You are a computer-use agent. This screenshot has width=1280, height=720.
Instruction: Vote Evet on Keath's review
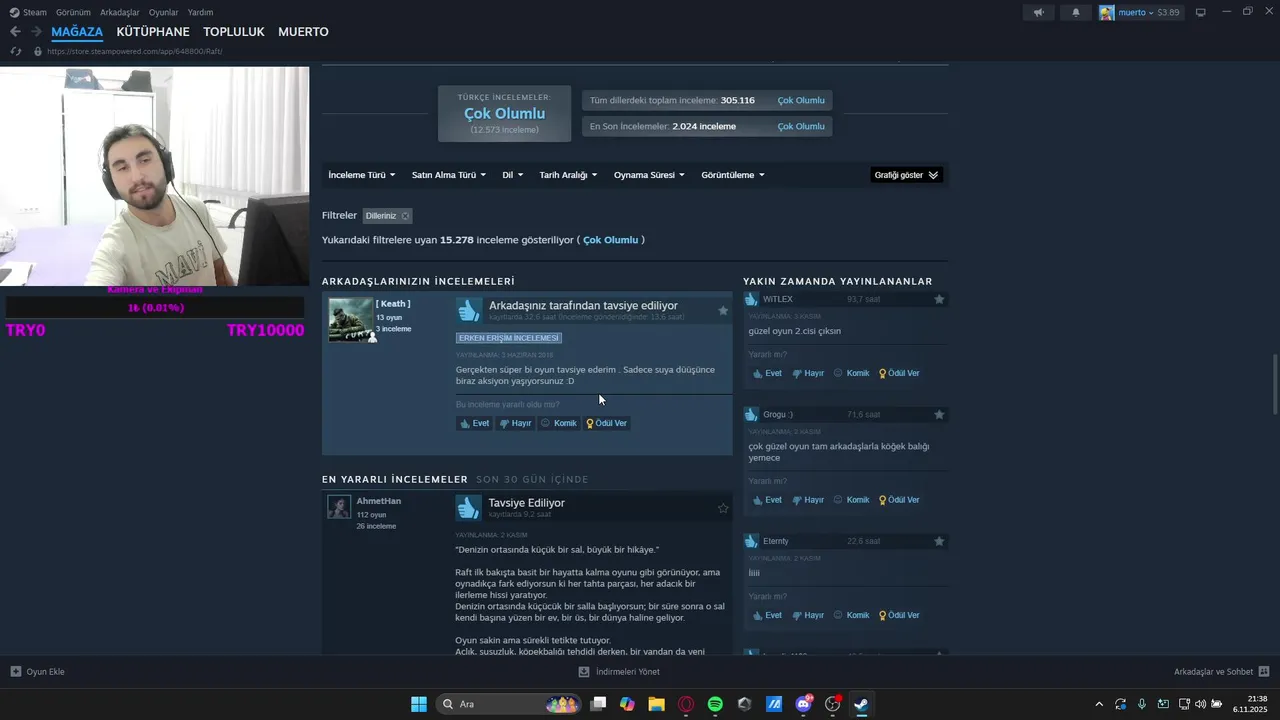coord(474,423)
